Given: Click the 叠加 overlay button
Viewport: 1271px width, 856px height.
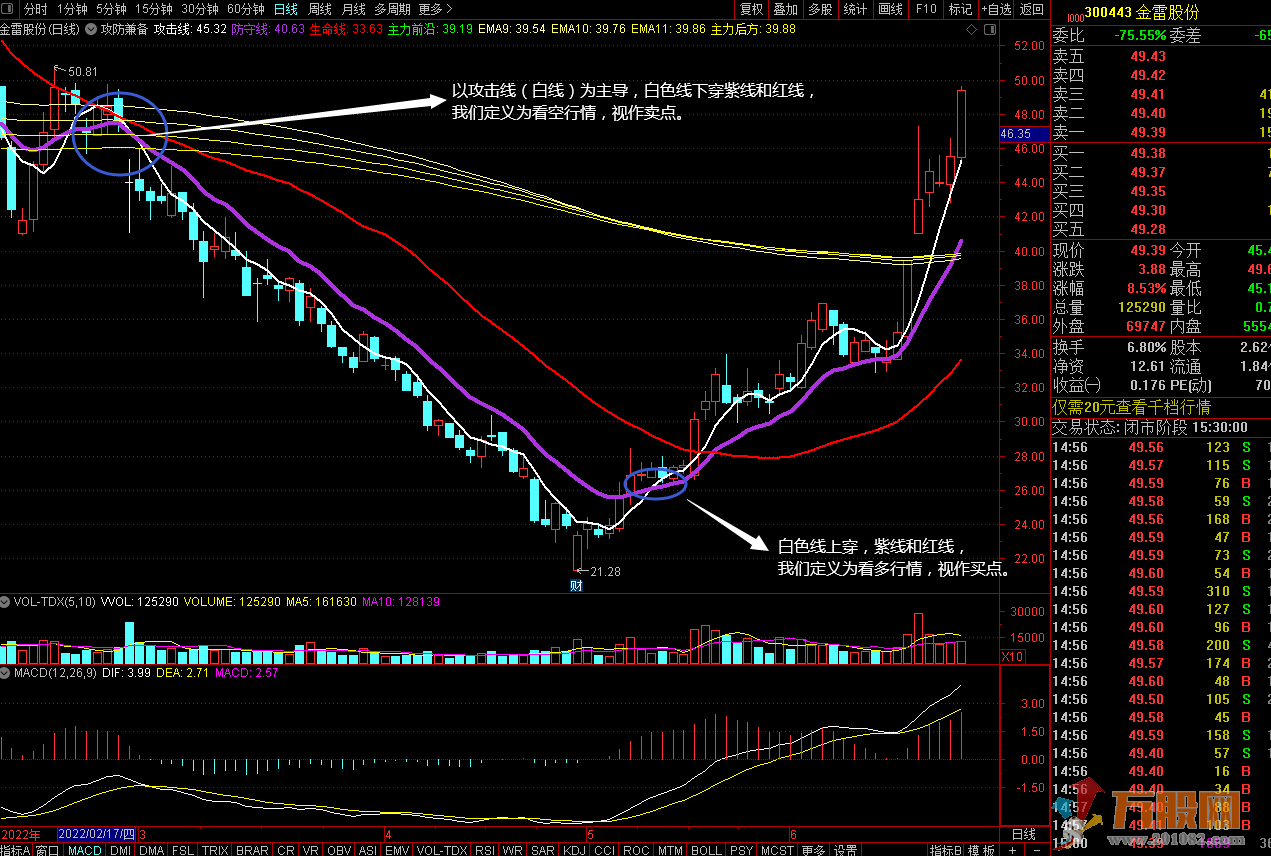Looking at the screenshot, I should 786,9.
